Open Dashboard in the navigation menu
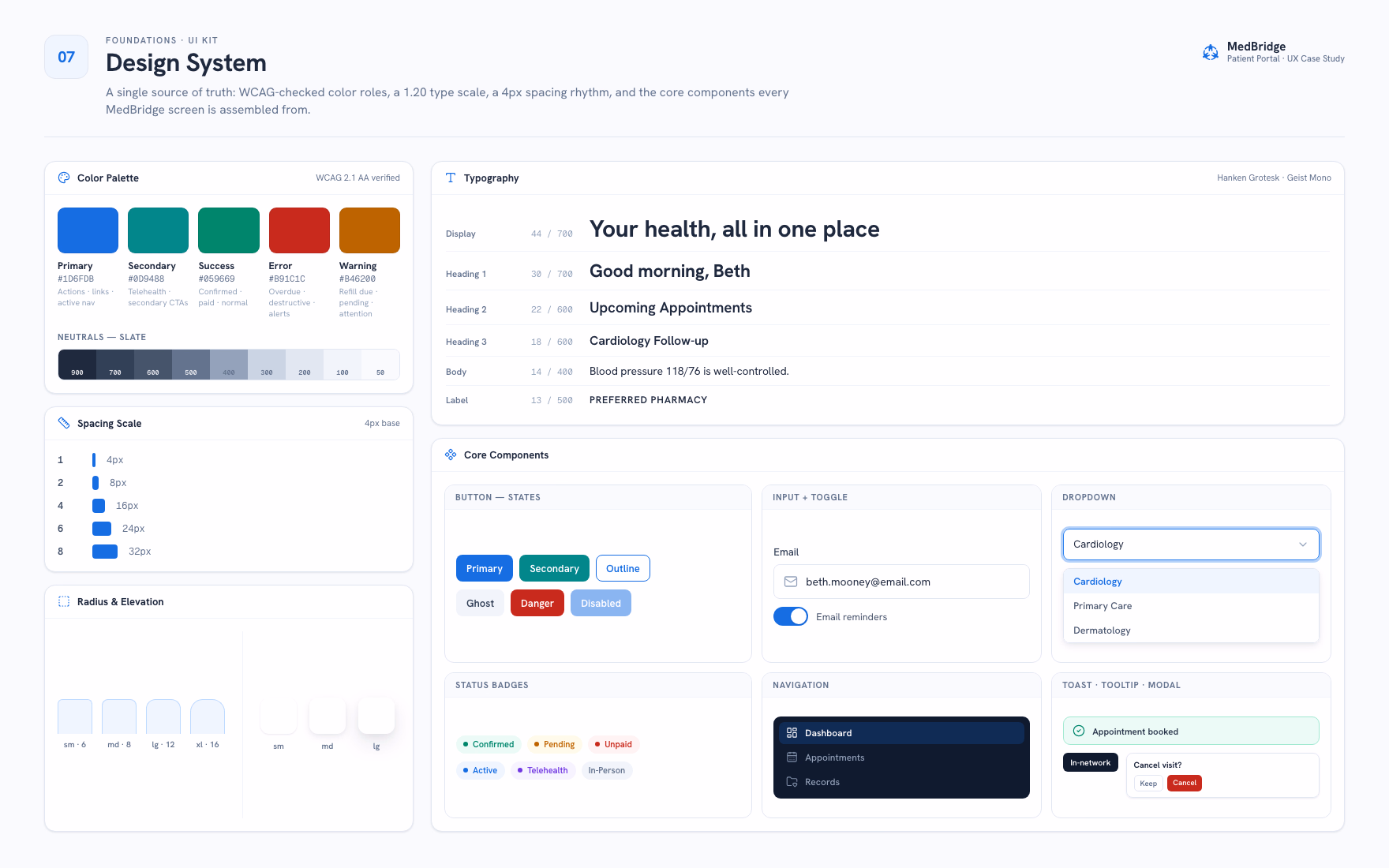Viewport: 1389px width, 868px height. point(901,733)
